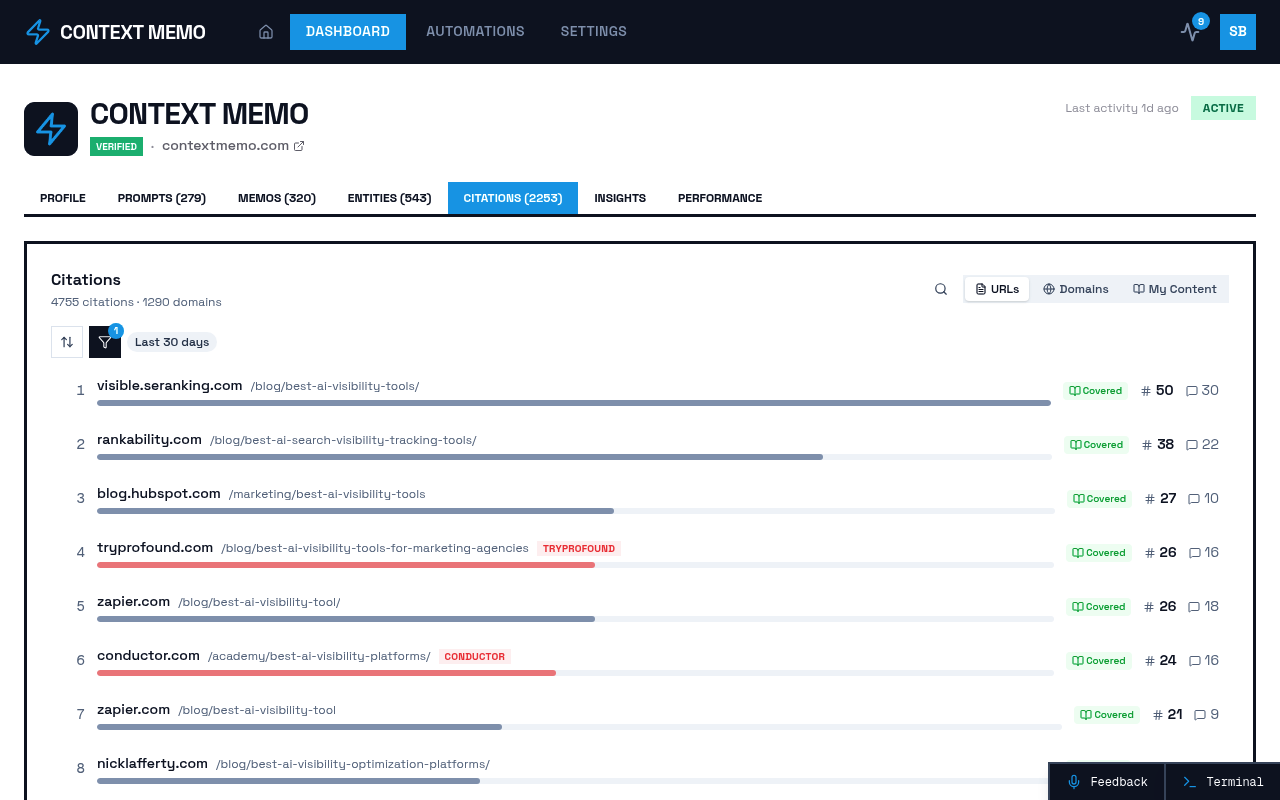
Task: Keep URLs view selected in the view switcher
Action: click(x=996, y=289)
